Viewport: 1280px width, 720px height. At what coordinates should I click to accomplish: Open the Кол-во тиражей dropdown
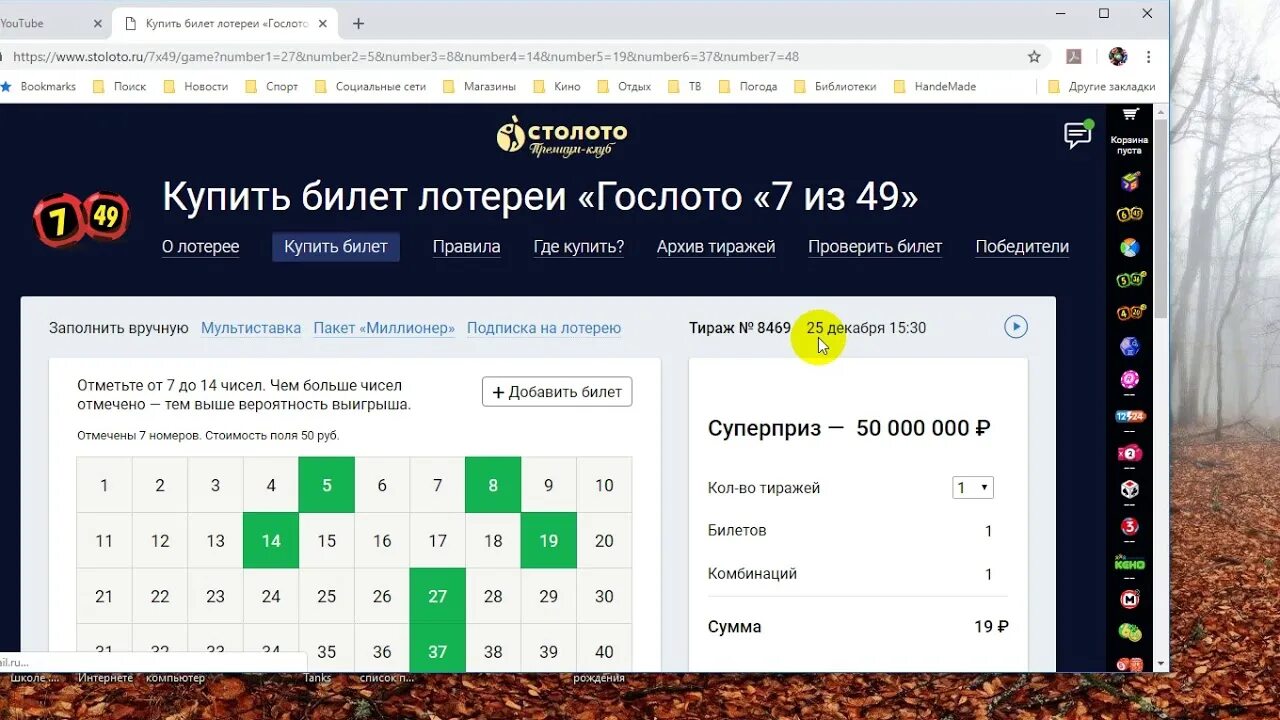click(x=973, y=488)
